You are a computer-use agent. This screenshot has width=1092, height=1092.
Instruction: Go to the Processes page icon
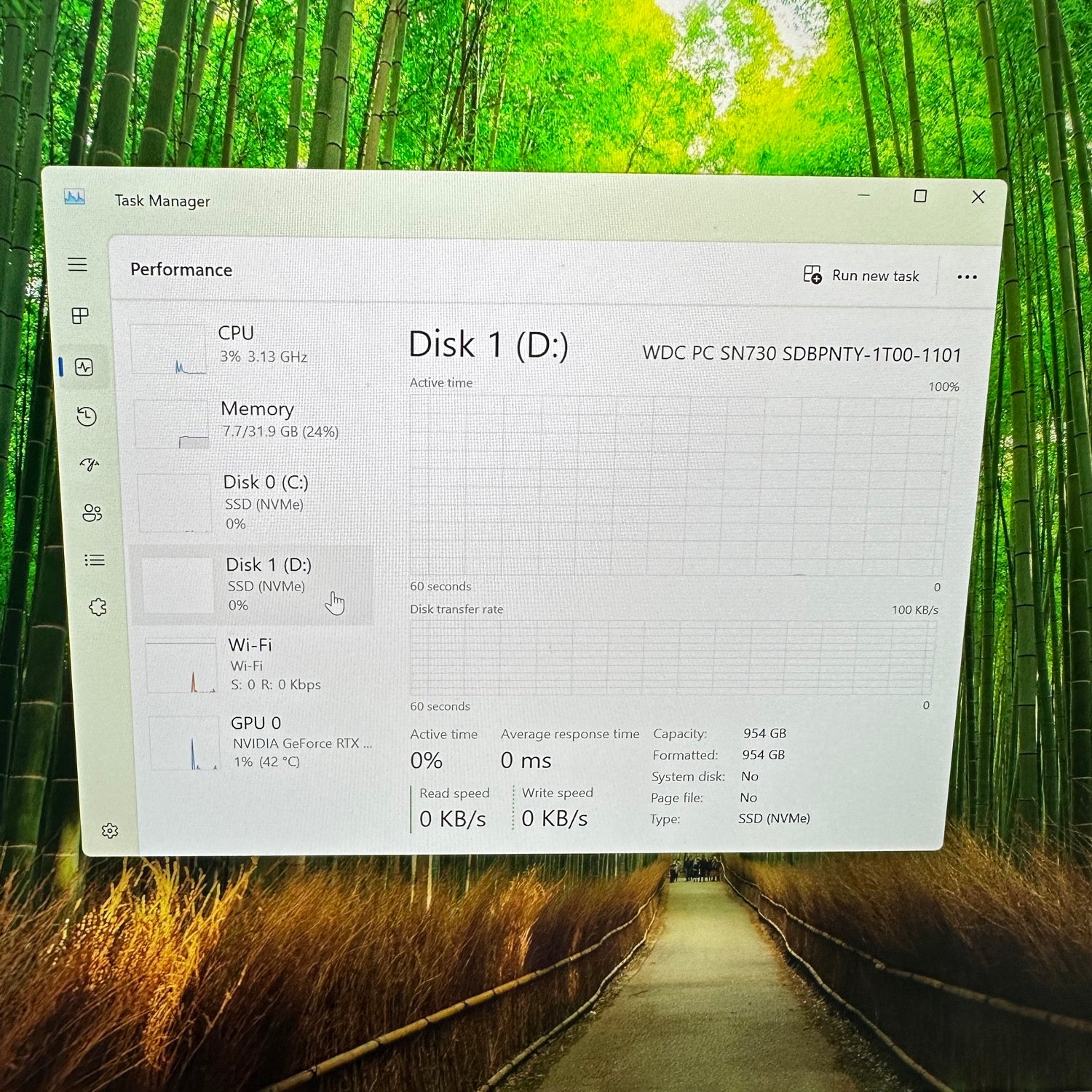[x=80, y=315]
